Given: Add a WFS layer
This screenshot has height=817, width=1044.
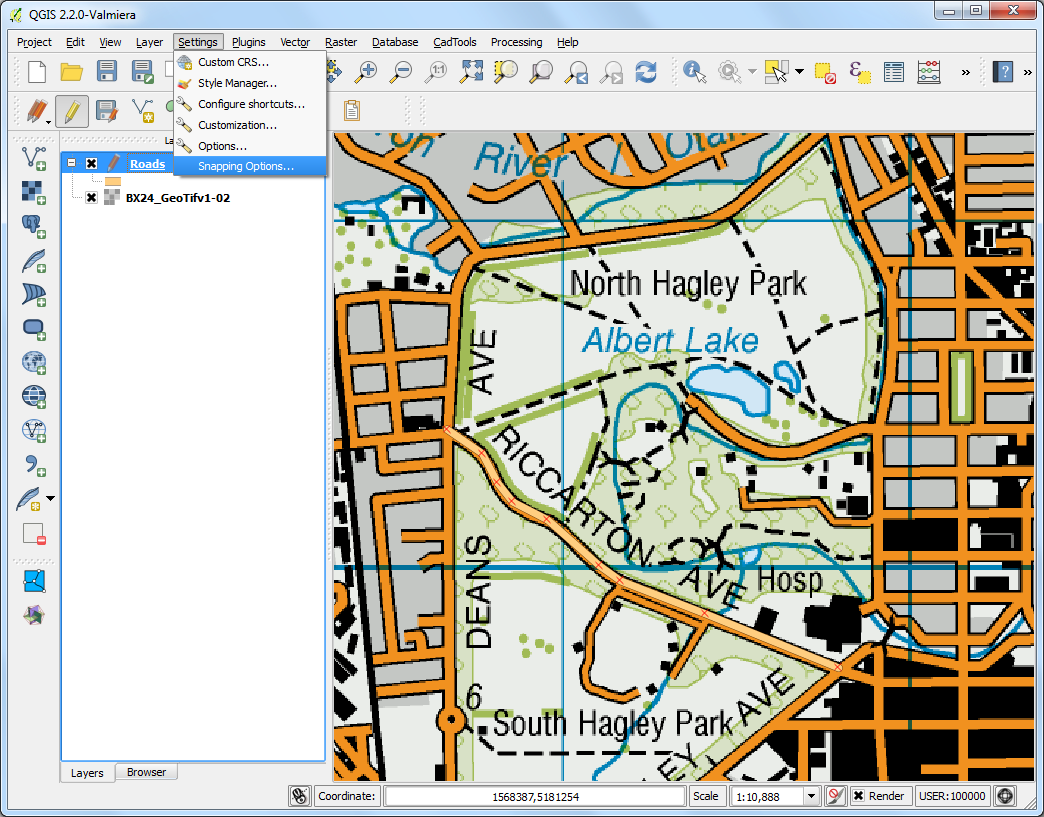Looking at the screenshot, I should [34, 430].
